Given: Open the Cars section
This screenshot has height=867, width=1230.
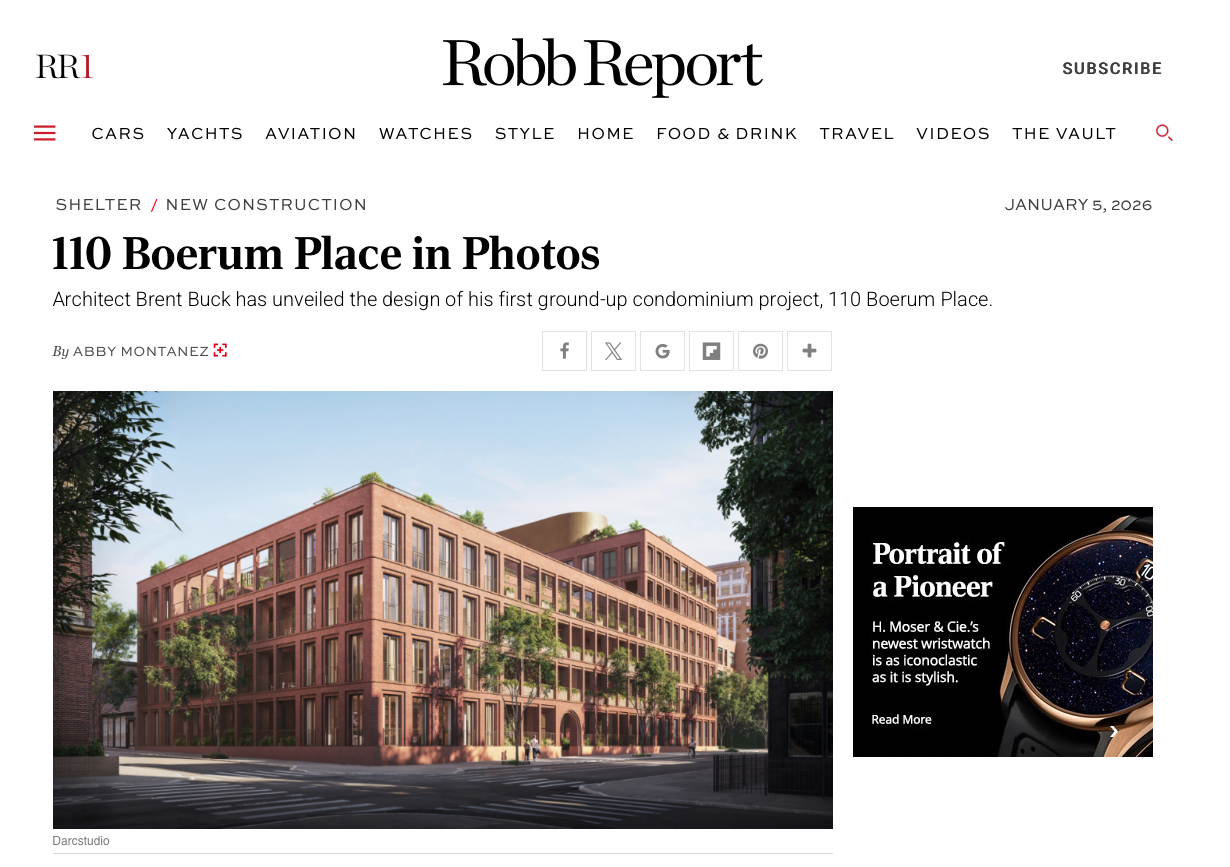Looking at the screenshot, I should (x=118, y=133).
